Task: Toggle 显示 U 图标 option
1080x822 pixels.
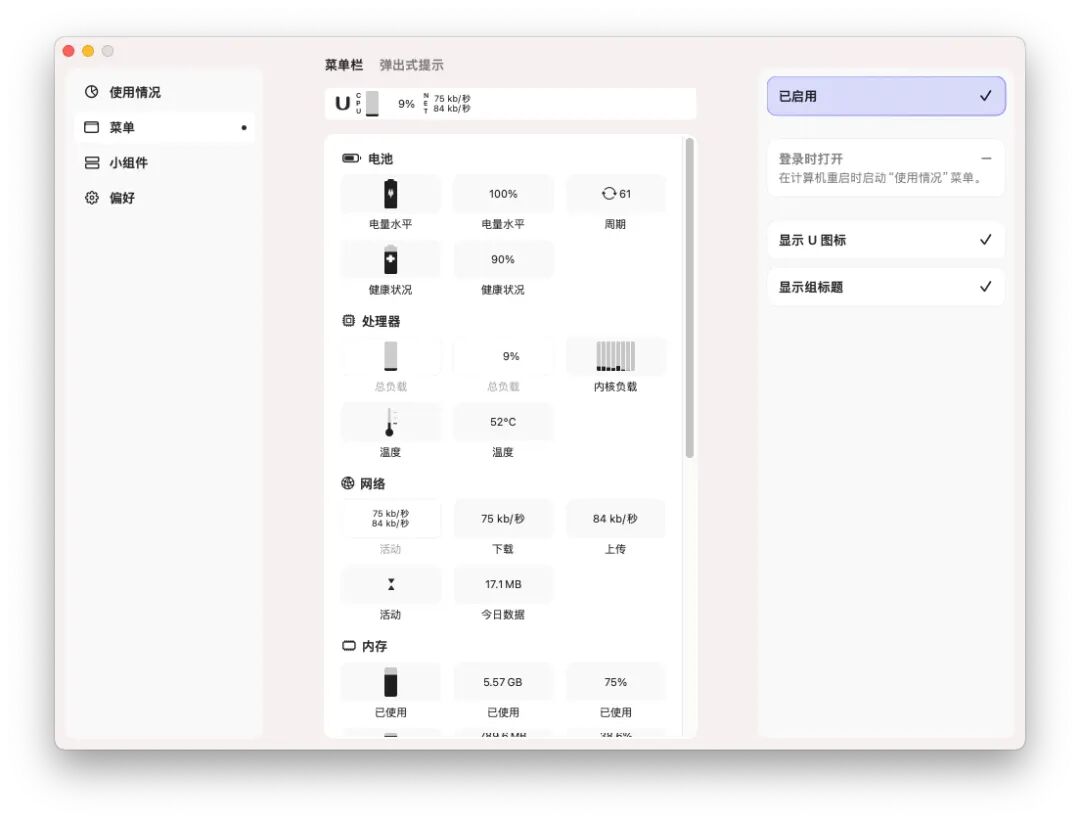Action: coord(886,240)
